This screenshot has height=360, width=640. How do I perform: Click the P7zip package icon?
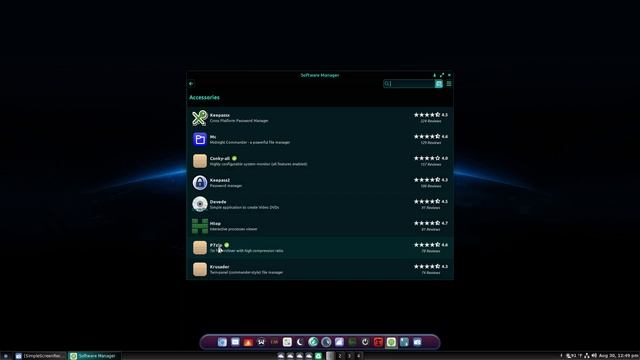tap(200, 247)
